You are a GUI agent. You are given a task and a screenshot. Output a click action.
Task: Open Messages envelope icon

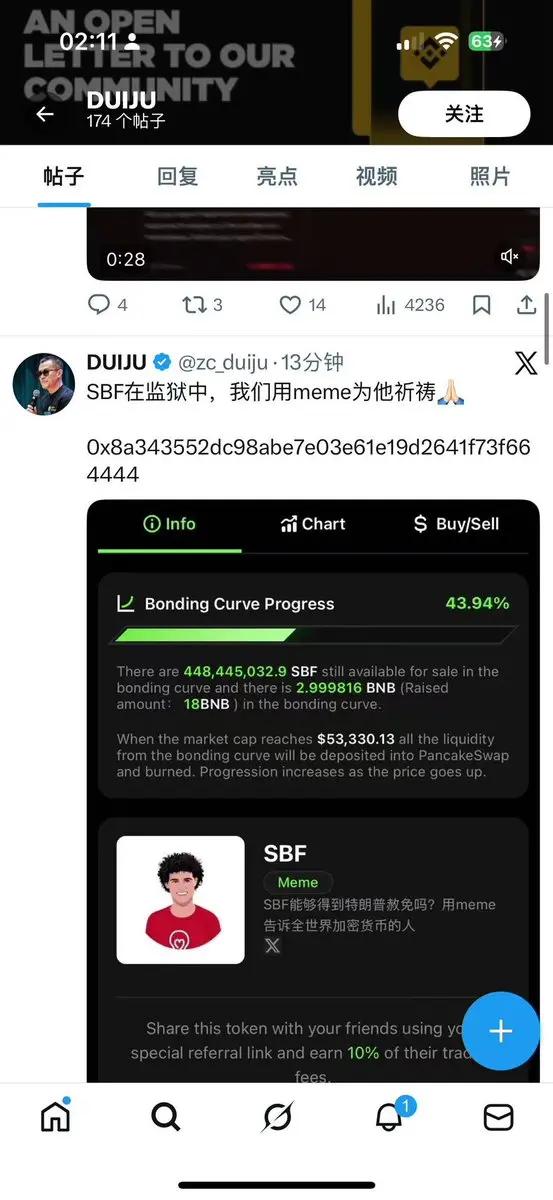point(498,1117)
